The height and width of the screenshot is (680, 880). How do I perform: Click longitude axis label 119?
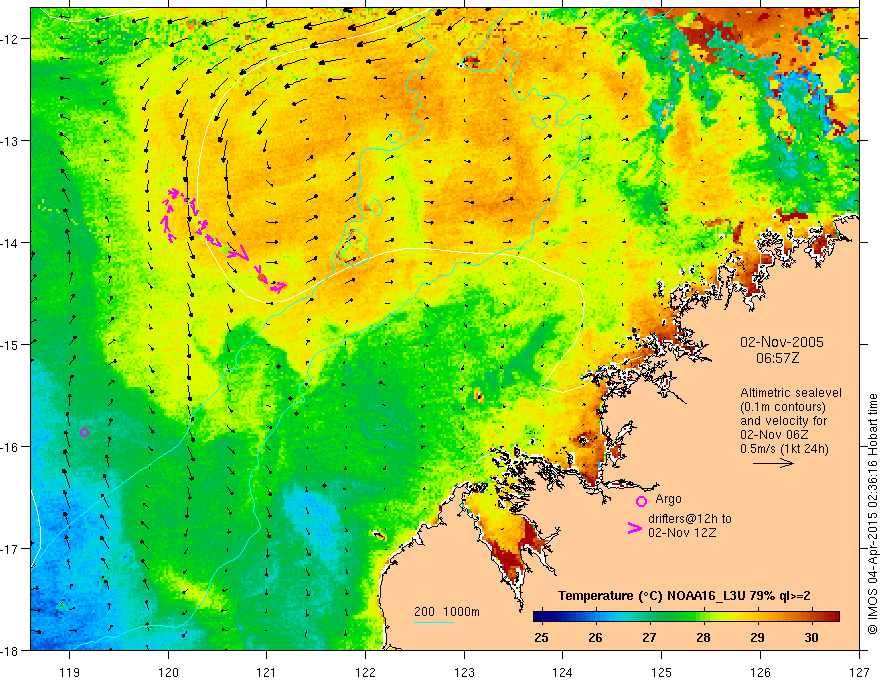pos(70,673)
